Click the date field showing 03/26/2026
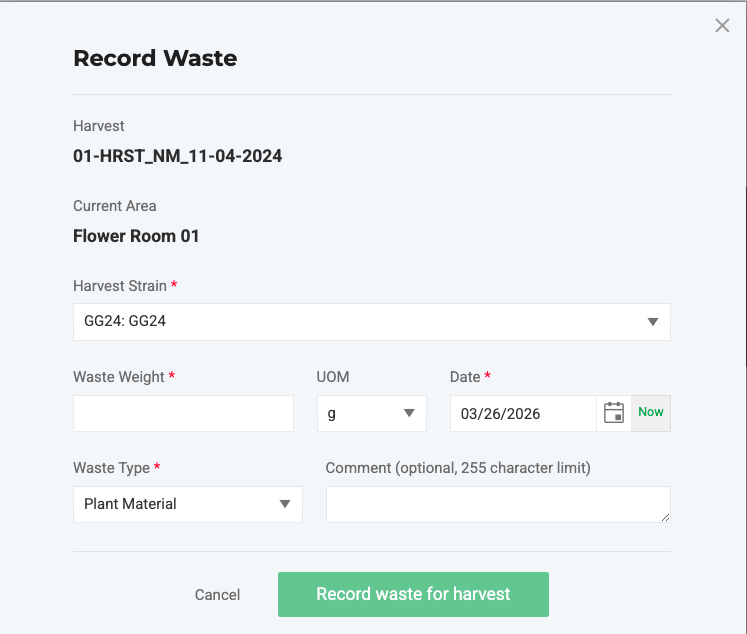The width and height of the screenshot is (747, 634). (x=522, y=413)
